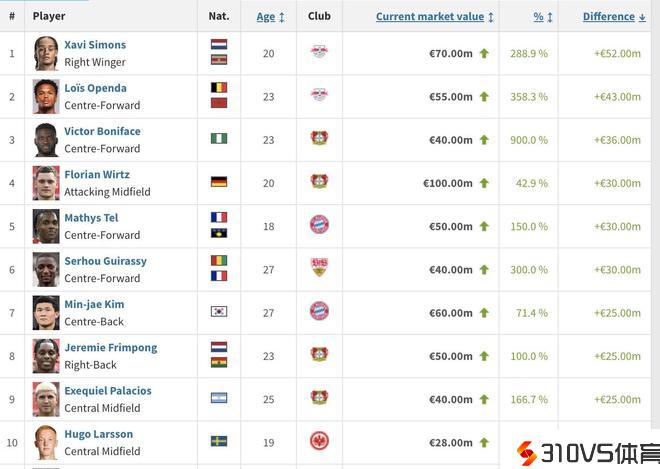Viewport: 660px width, 469px height.
Task: Open Xavi Simons player profile link
Action: click(x=95, y=45)
